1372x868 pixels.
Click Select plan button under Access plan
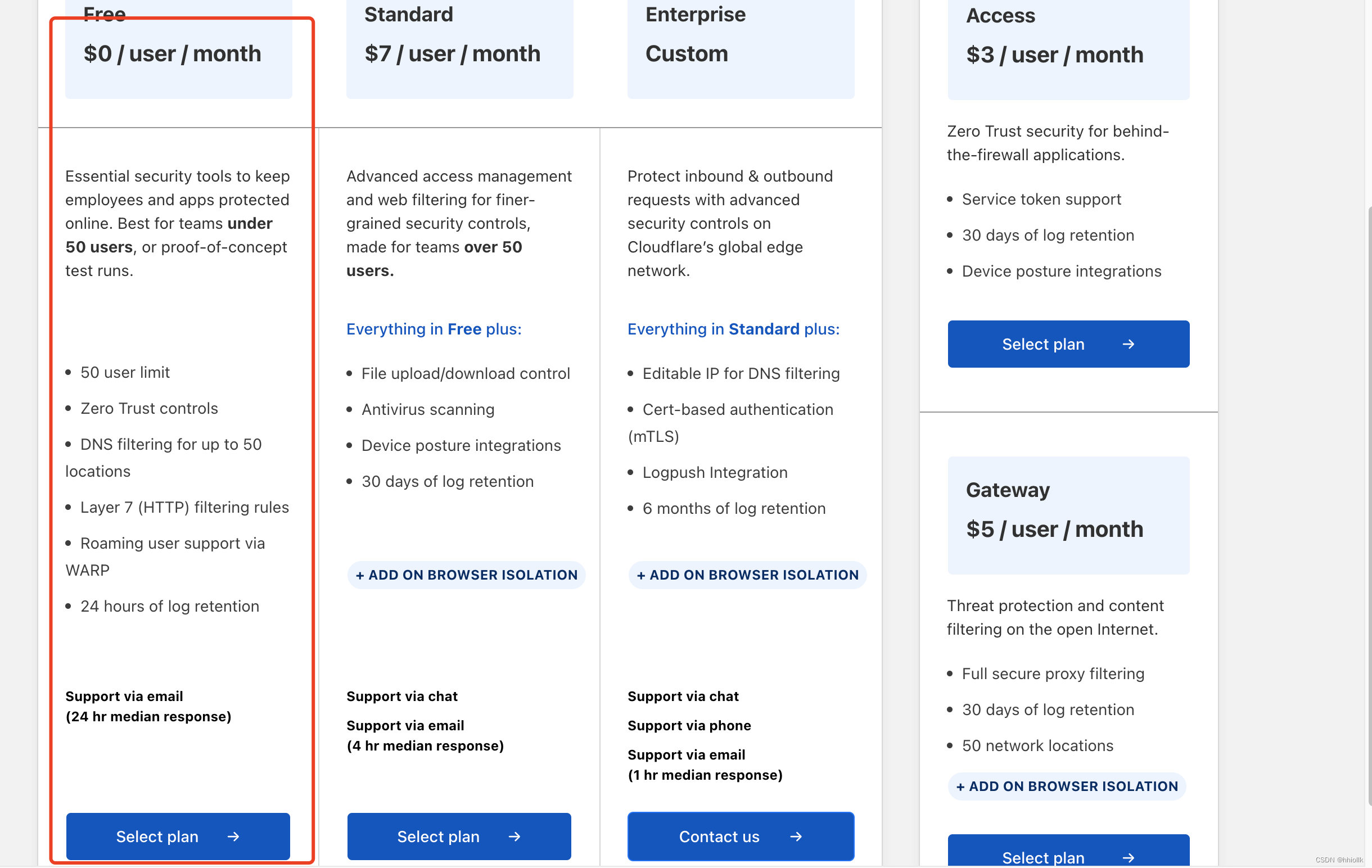[x=1068, y=344]
